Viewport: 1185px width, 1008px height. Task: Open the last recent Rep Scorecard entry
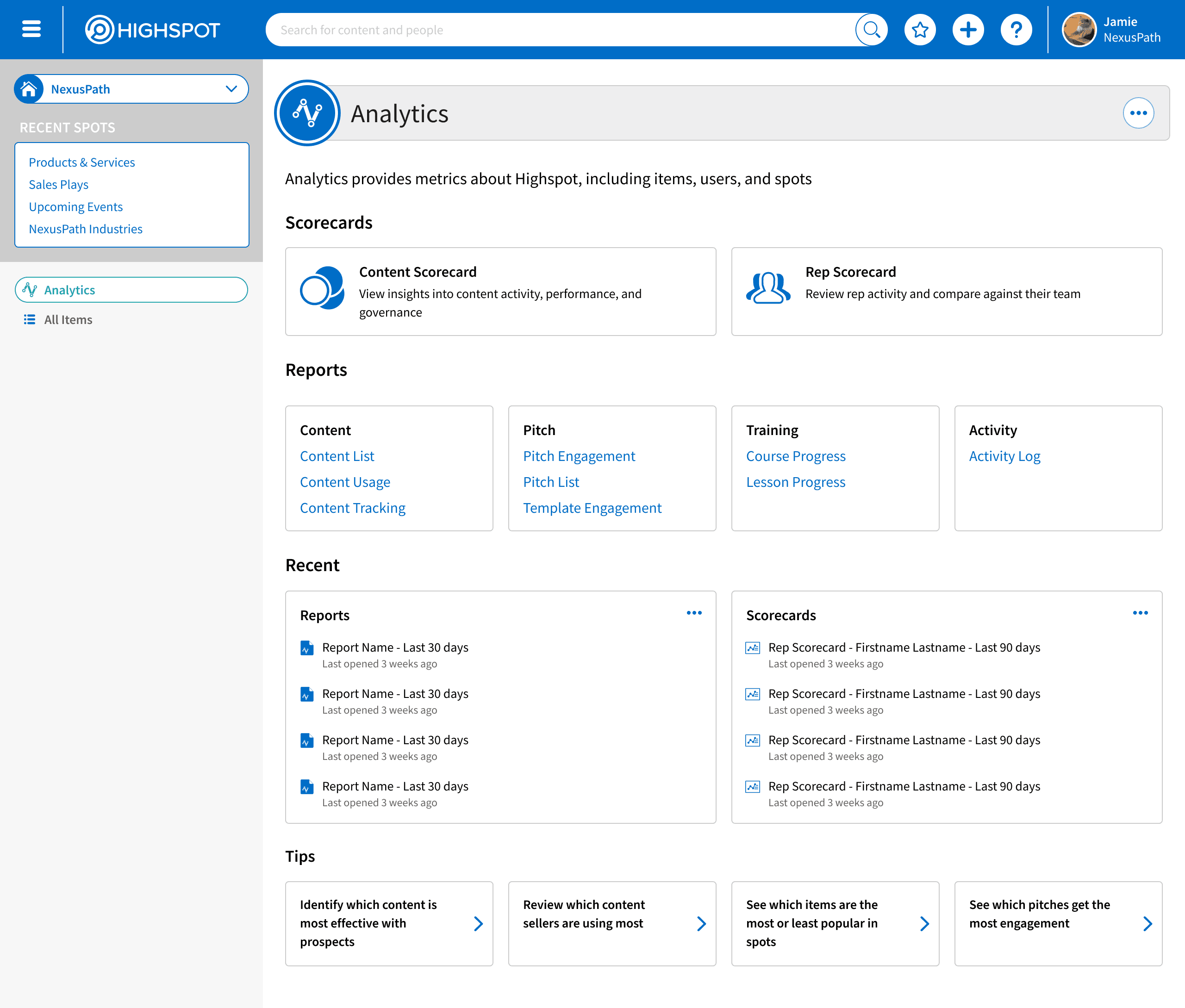(904, 786)
